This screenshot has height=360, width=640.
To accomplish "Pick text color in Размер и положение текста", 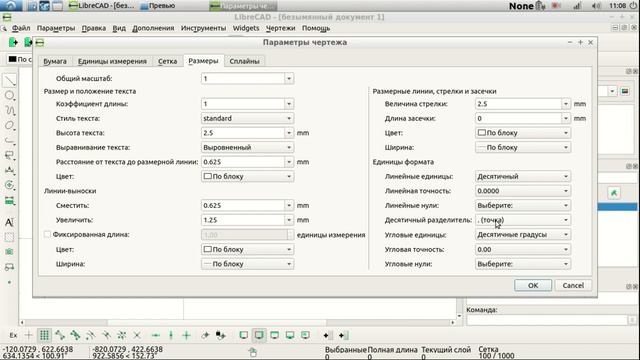I will [x=247, y=176].
